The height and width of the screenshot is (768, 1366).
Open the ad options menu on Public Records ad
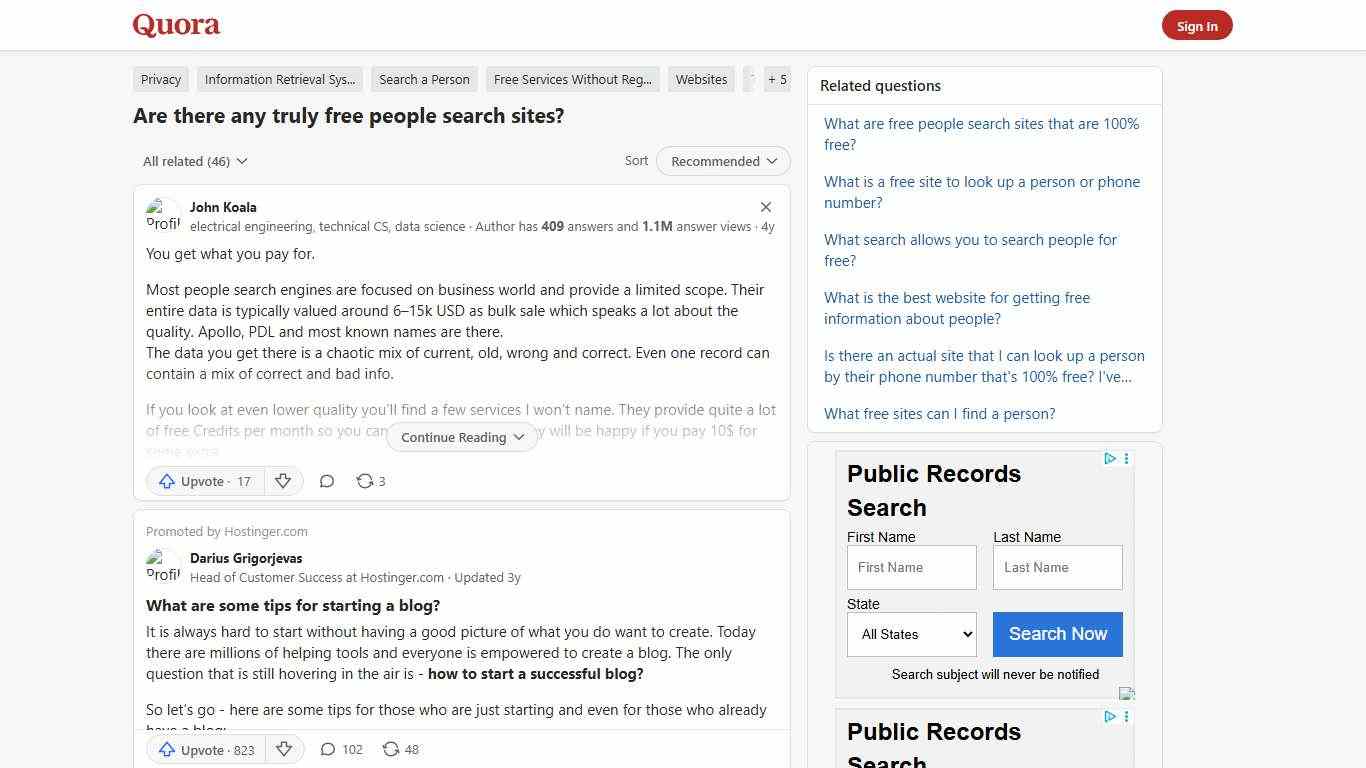point(1126,459)
